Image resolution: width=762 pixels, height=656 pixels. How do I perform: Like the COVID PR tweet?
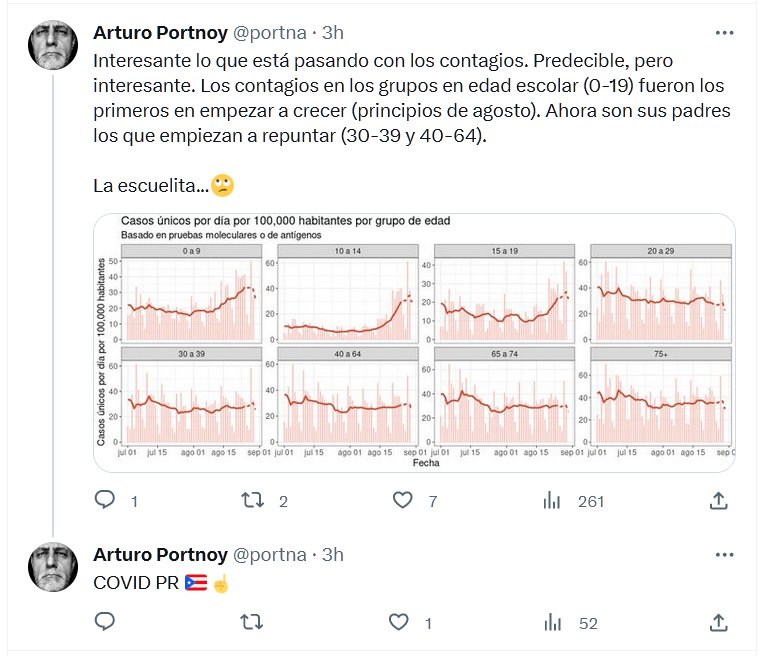pos(399,622)
